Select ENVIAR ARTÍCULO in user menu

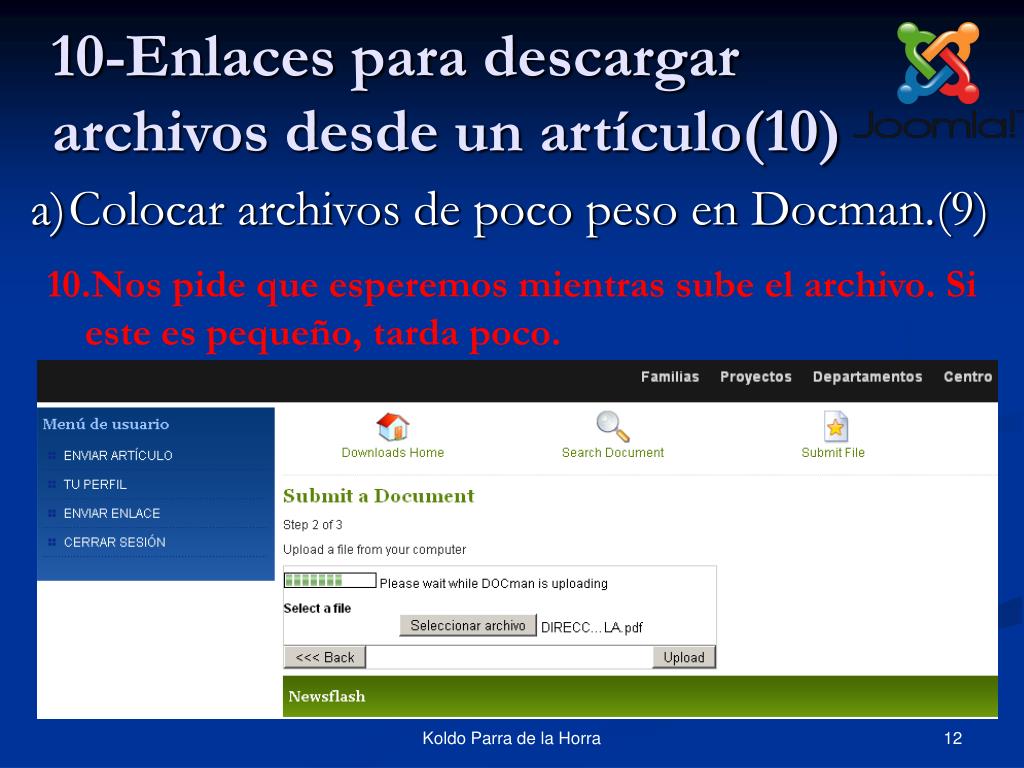pos(118,455)
